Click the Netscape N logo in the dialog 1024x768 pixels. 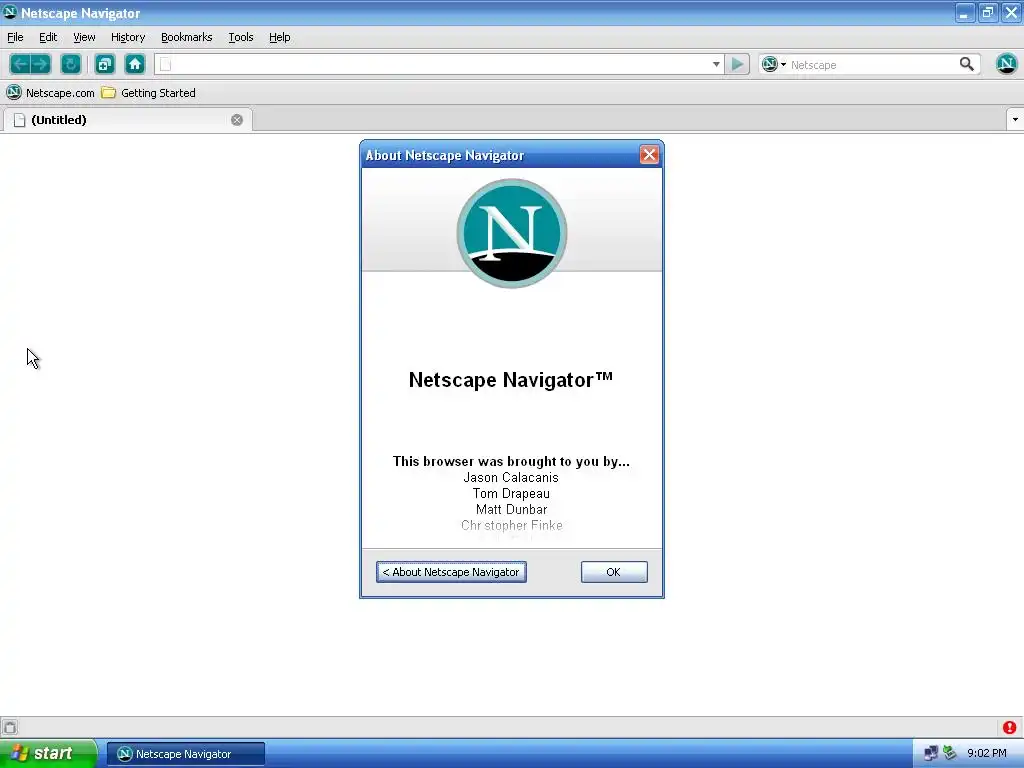click(512, 233)
